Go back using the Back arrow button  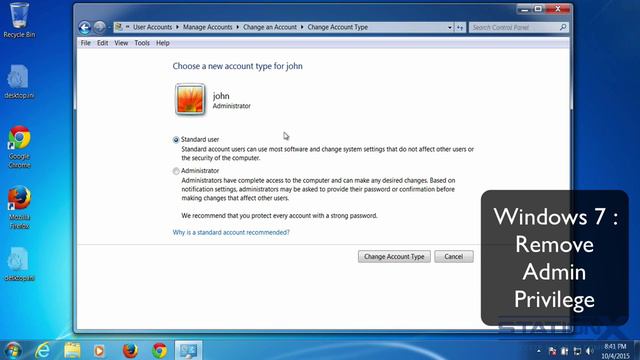pos(85,27)
